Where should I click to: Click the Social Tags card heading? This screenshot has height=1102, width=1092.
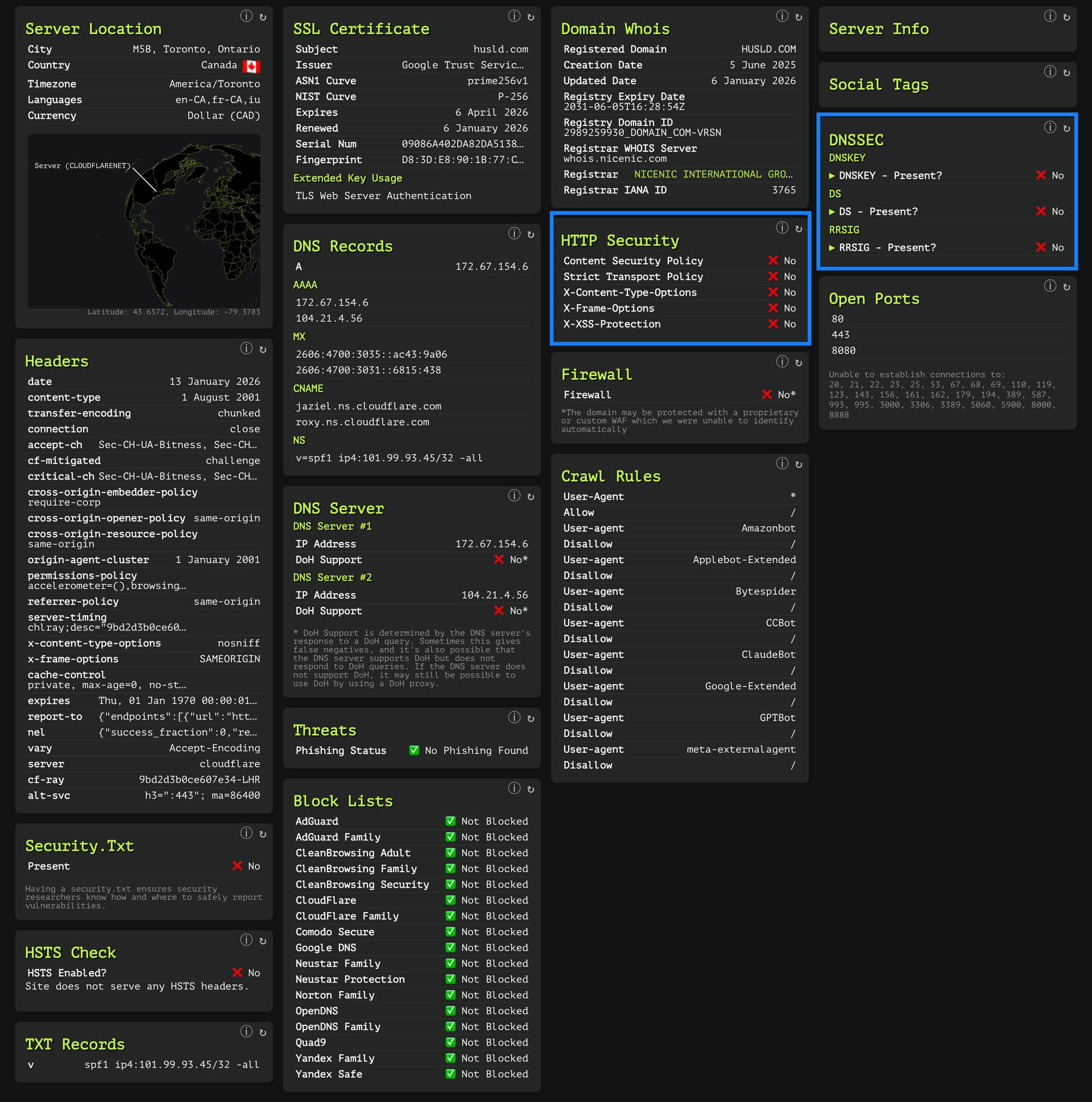[878, 84]
